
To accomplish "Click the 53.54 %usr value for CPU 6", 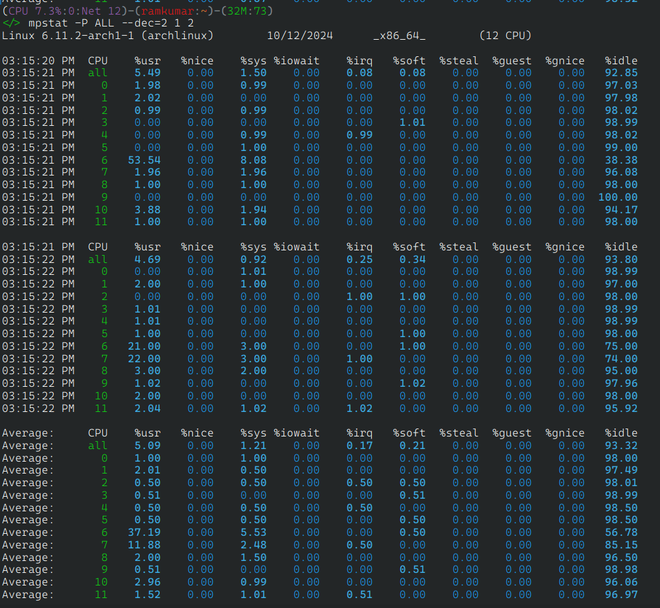I will pyautogui.click(x=143, y=160).
